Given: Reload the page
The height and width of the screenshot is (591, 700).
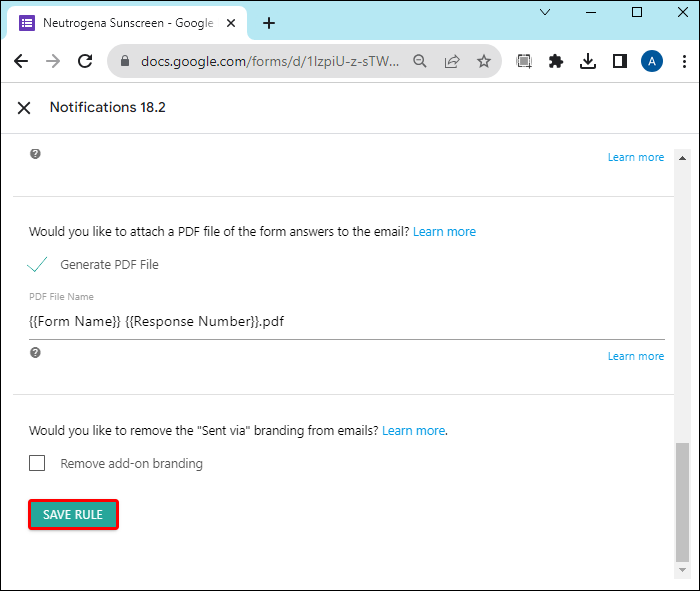Looking at the screenshot, I should point(85,61).
